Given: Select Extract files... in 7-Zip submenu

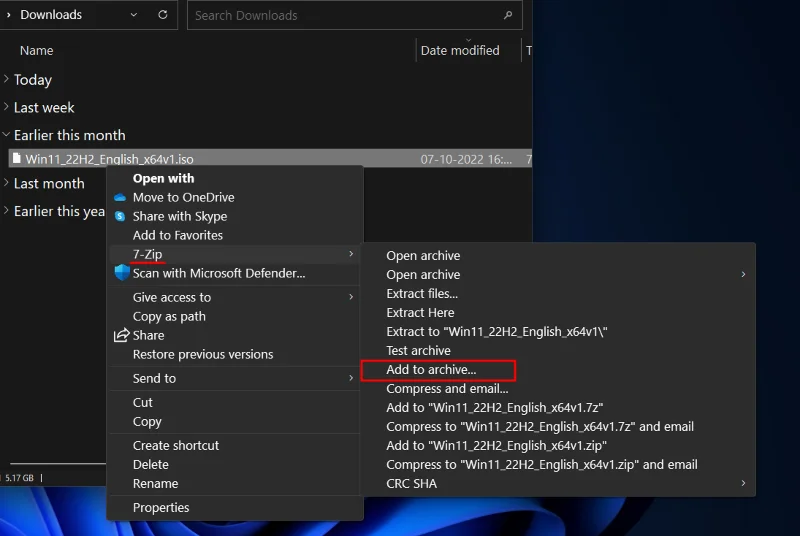Looking at the screenshot, I should point(422,294).
